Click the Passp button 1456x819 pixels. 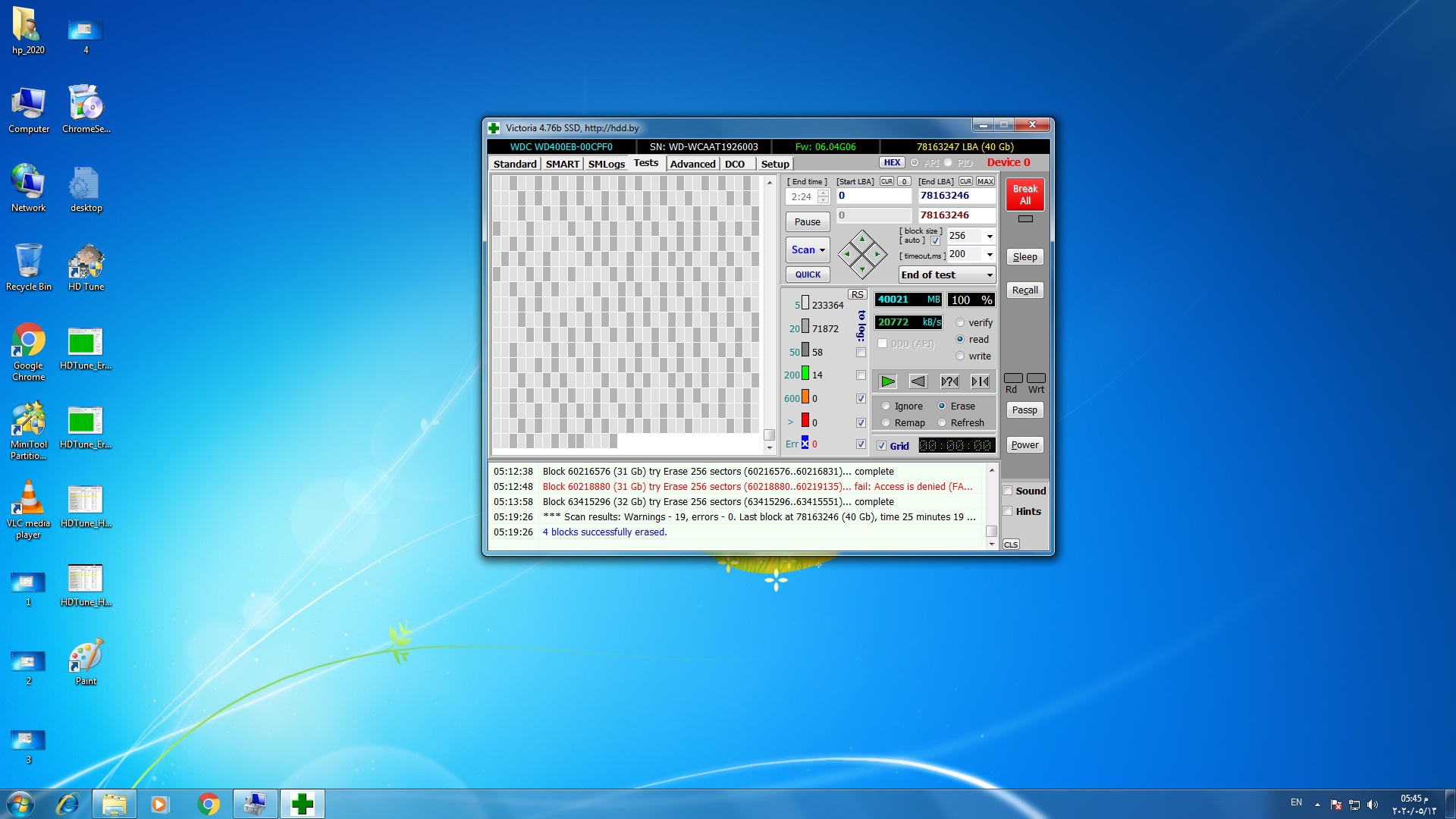1025,410
